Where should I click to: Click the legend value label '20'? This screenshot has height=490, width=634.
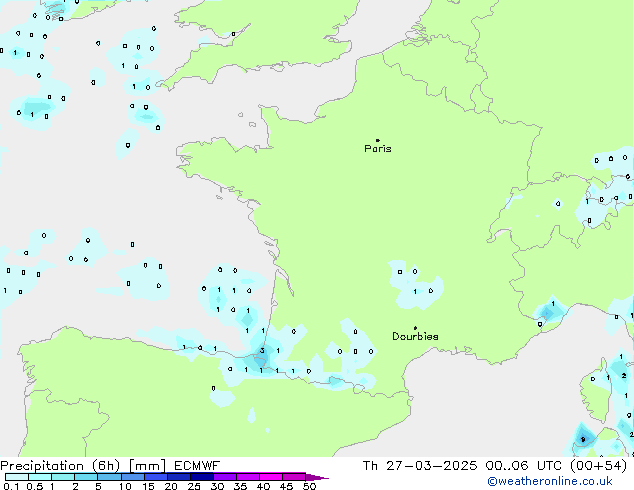click(171, 486)
